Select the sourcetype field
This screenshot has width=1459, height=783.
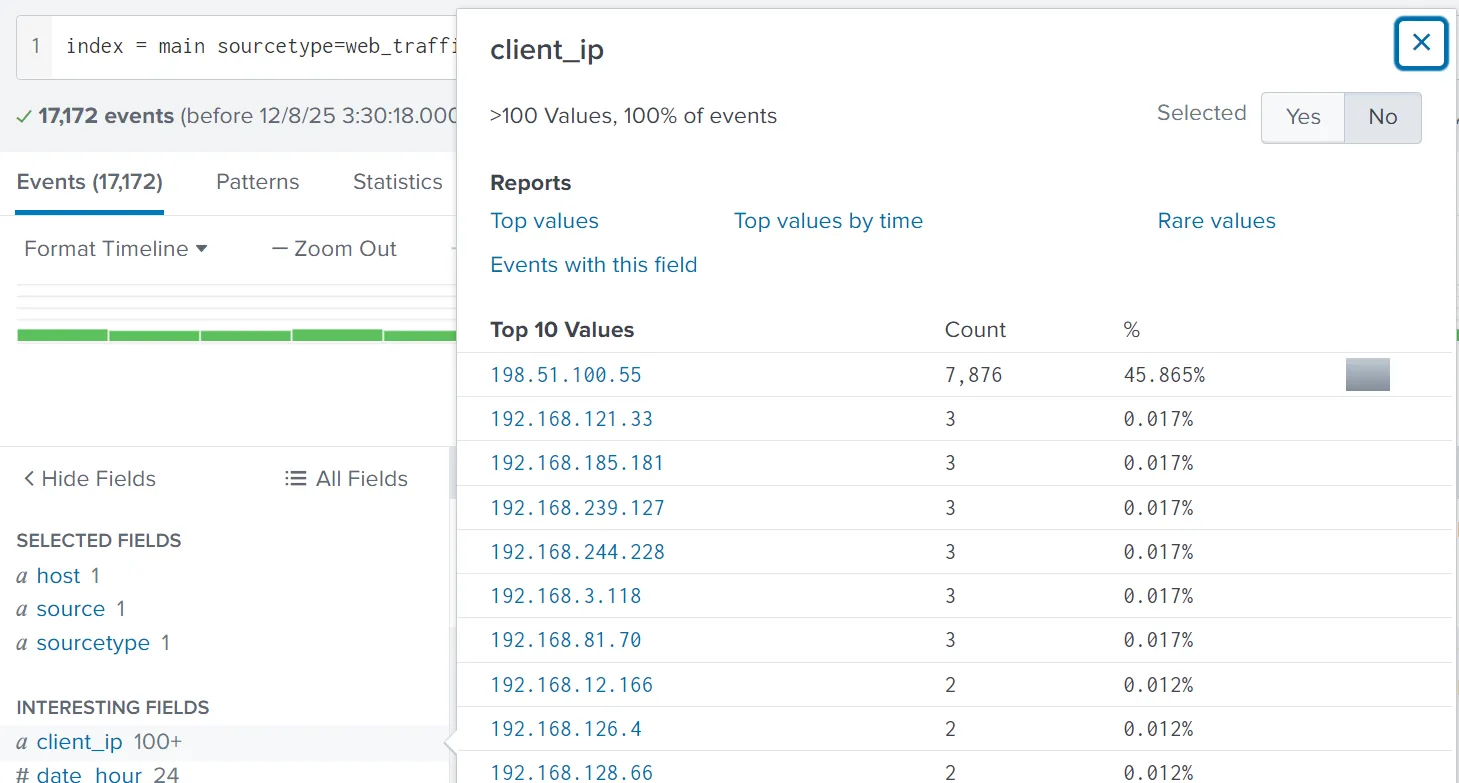click(93, 643)
